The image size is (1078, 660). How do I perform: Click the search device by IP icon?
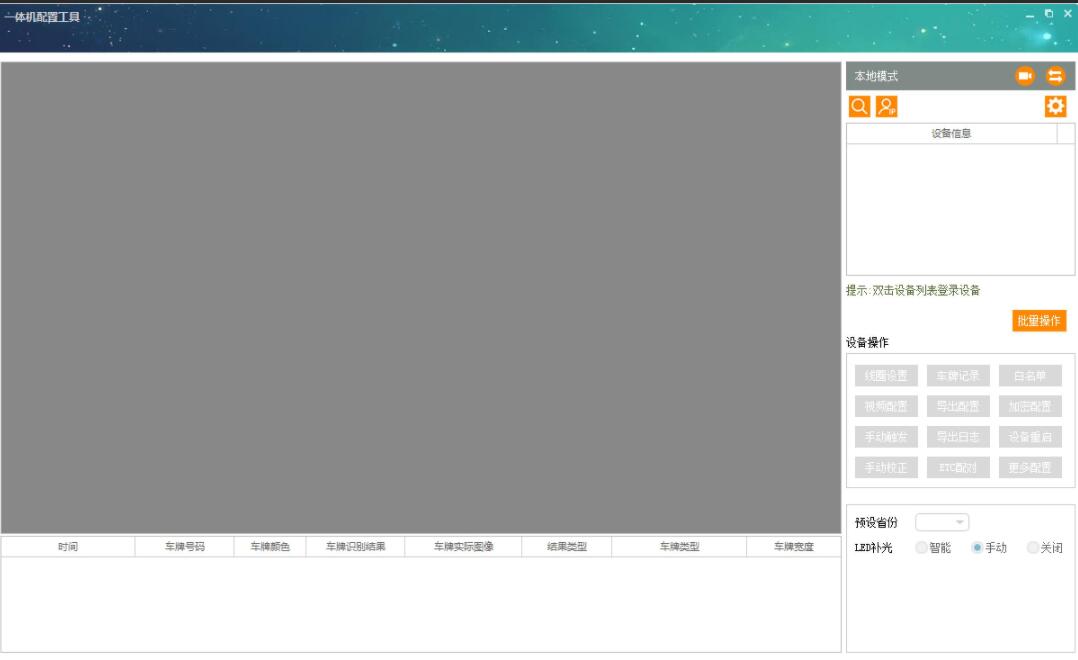[886, 106]
